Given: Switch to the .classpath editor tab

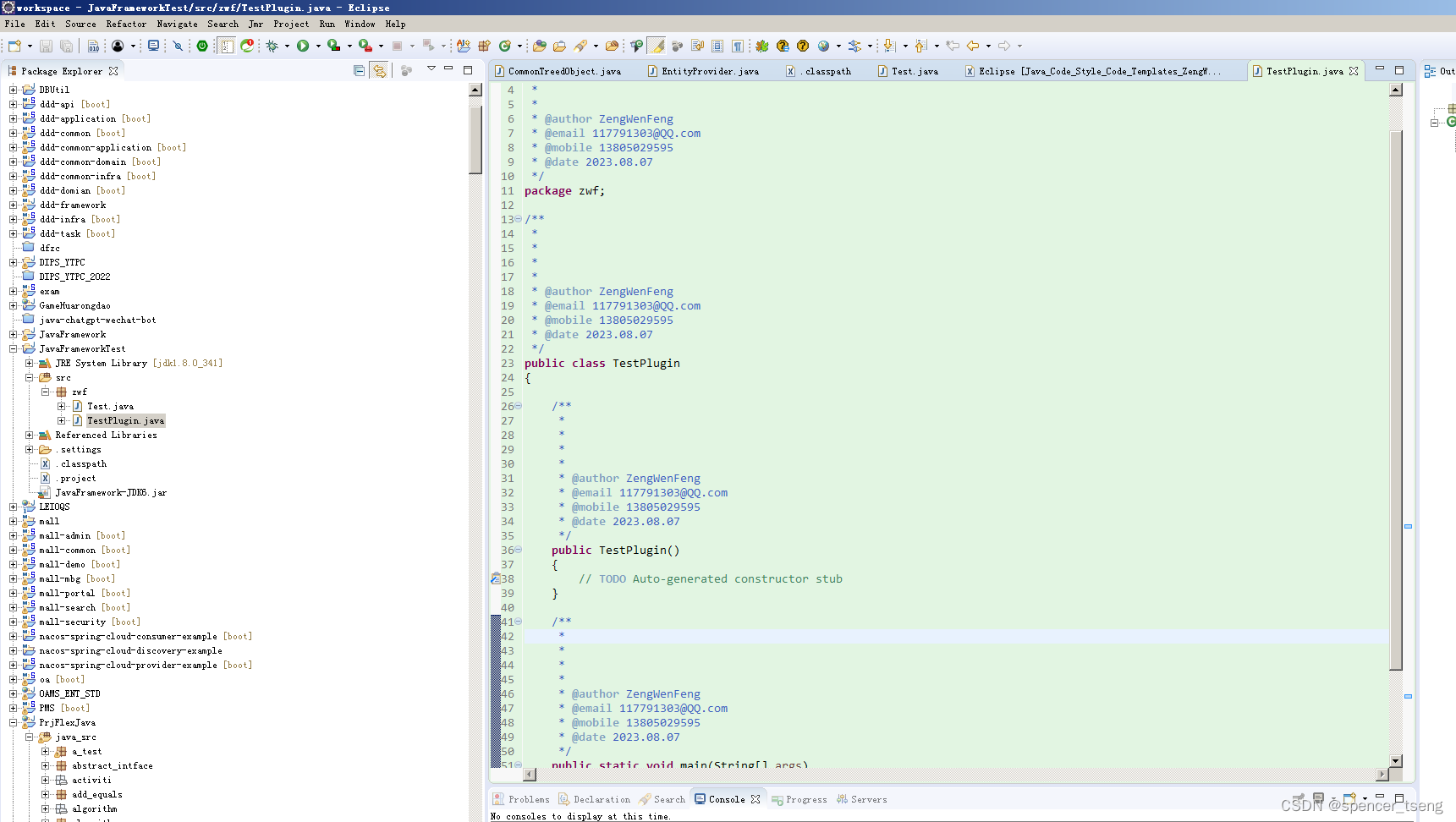Looking at the screenshot, I should pos(819,71).
